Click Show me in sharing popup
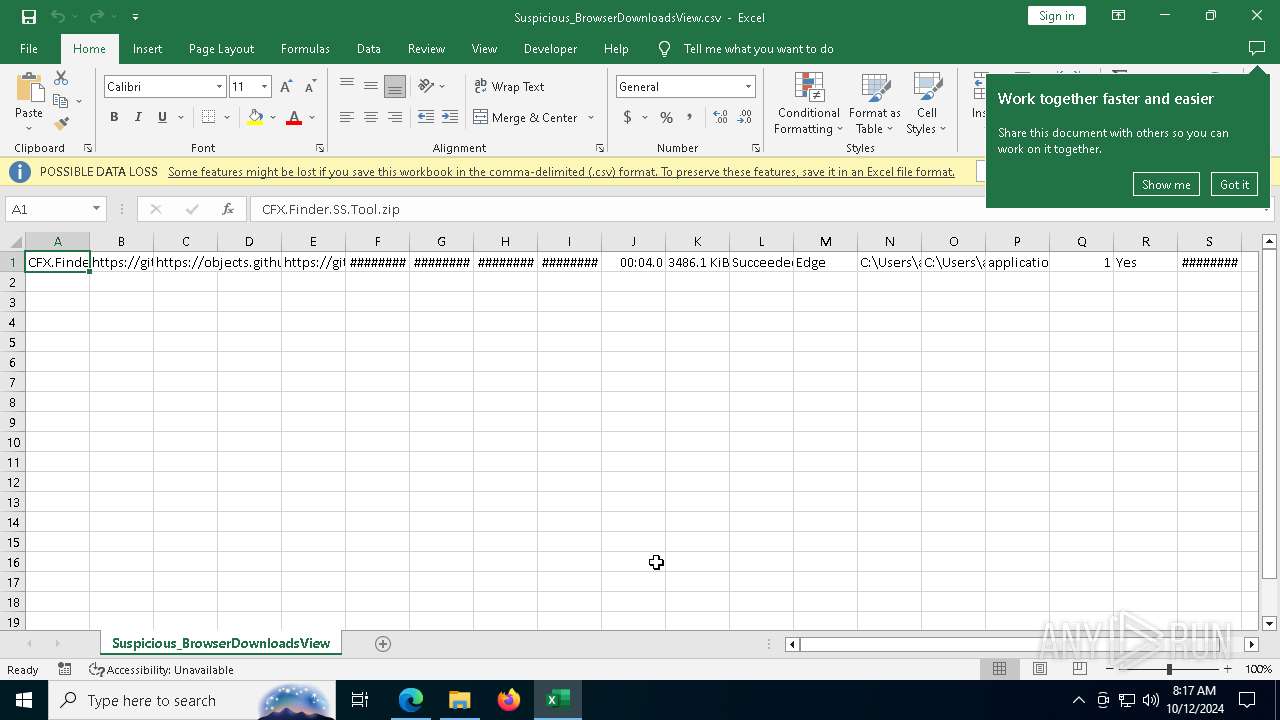The image size is (1280, 720). [x=1166, y=184]
